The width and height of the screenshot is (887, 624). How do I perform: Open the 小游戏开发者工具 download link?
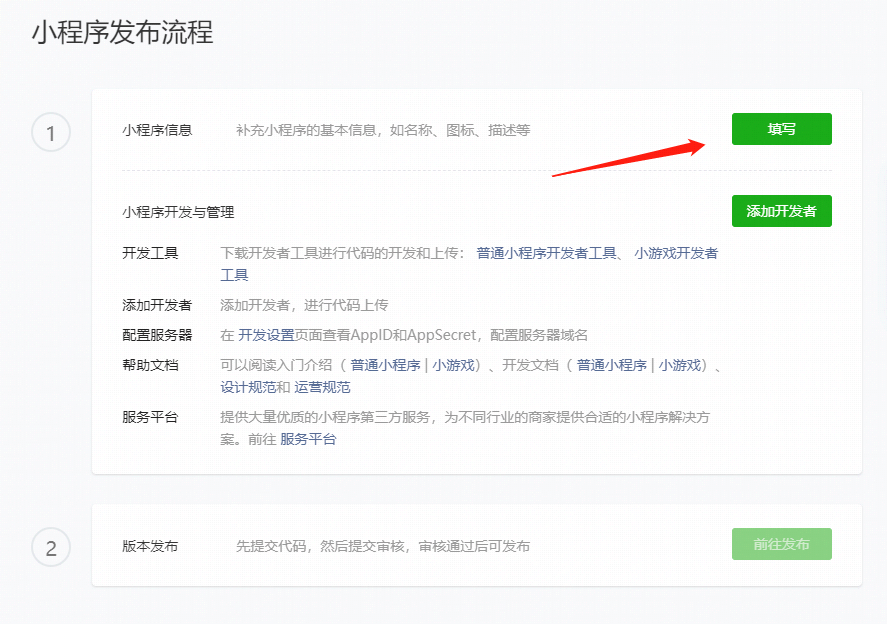675,253
